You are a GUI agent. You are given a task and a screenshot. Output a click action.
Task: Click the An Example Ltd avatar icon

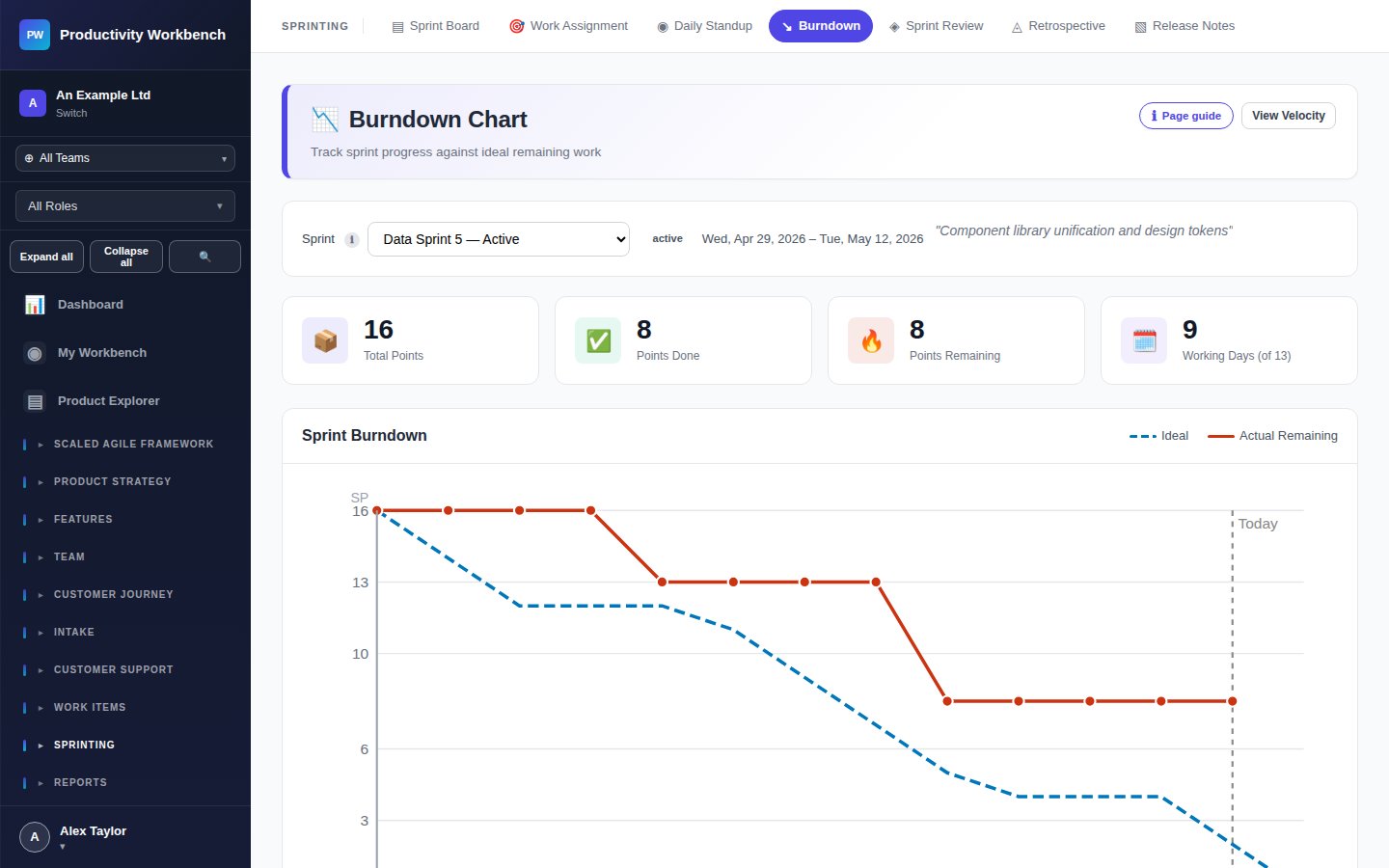tap(33, 103)
